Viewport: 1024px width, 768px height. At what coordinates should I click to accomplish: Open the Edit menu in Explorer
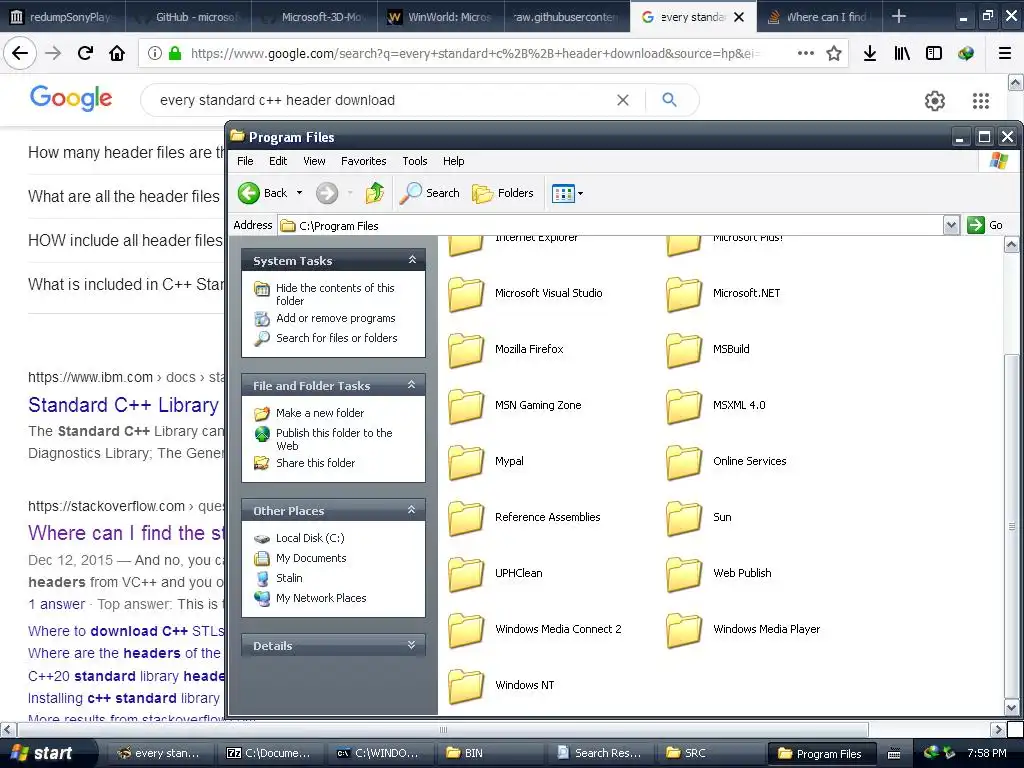coord(278,161)
